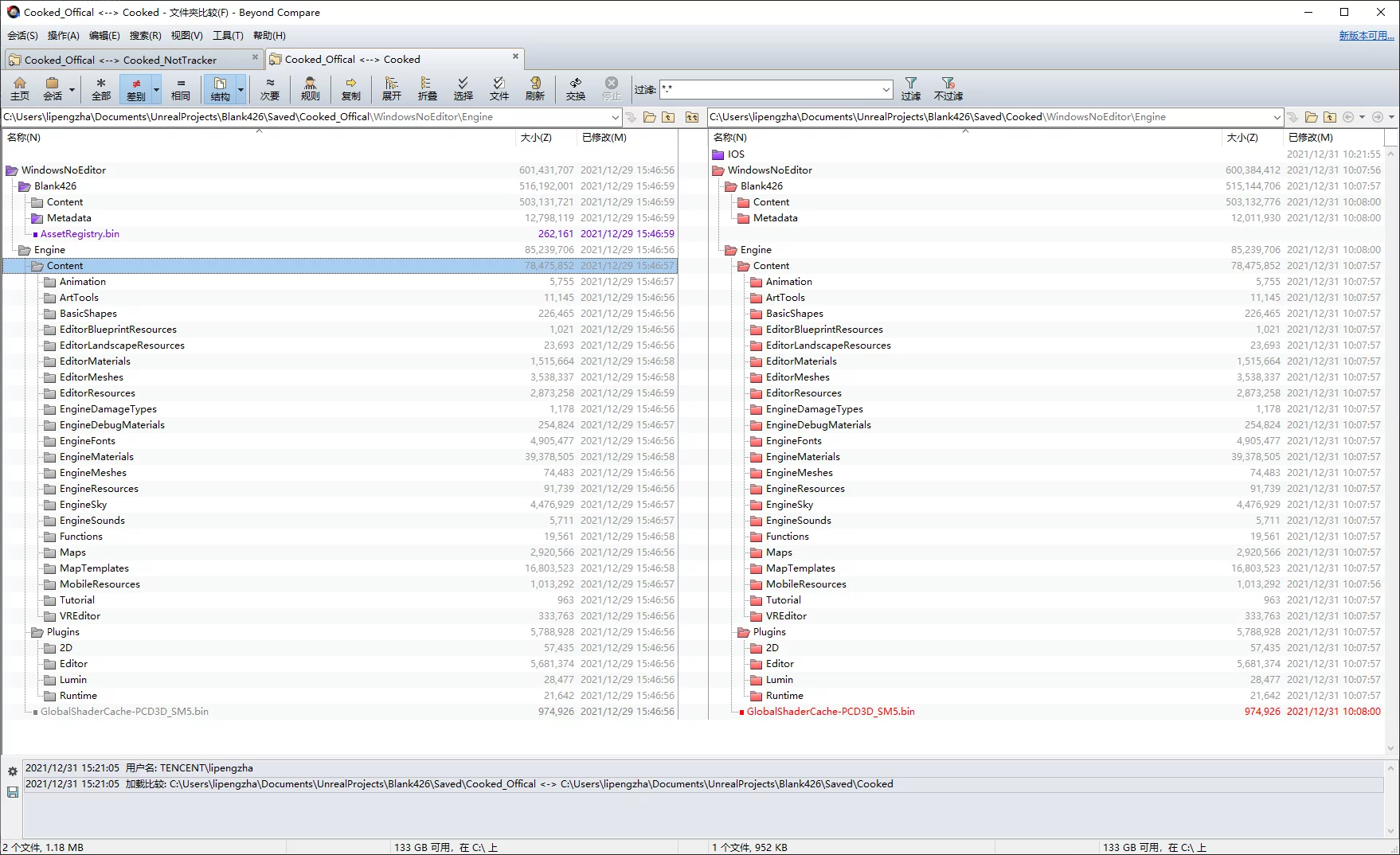Image resolution: width=1400 pixels, height=855 pixels.
Task: Open the 工具(T) menu
Action: pyautogui.click(x=228, y=35)
